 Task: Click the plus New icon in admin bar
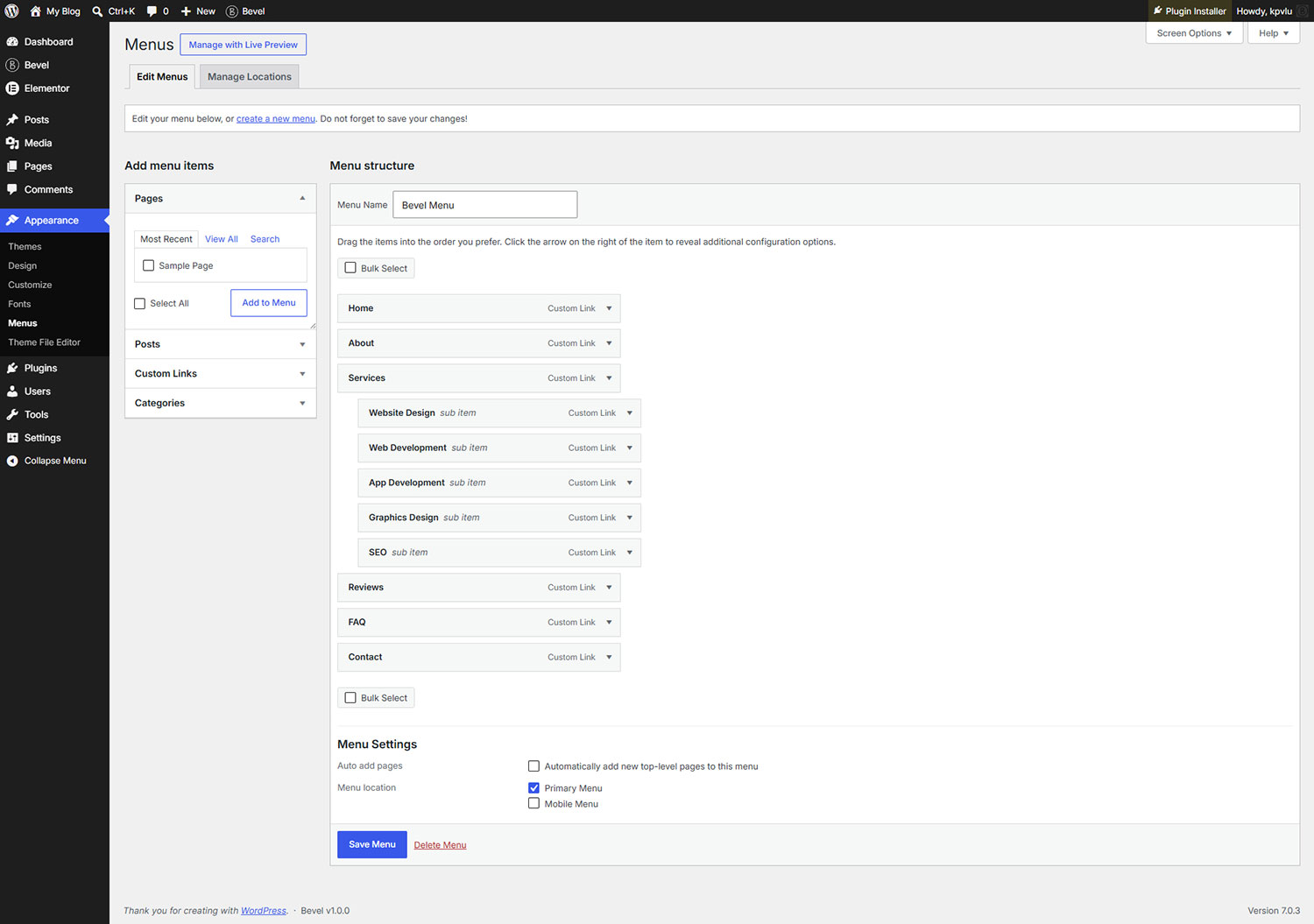186,11
